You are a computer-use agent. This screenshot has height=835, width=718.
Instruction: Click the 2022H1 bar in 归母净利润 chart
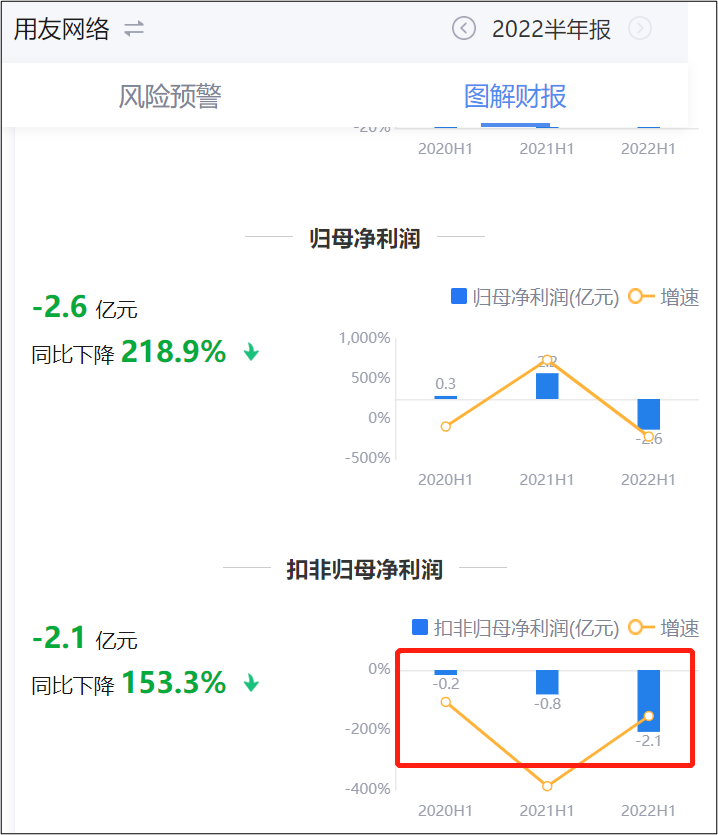pos(649,414)
